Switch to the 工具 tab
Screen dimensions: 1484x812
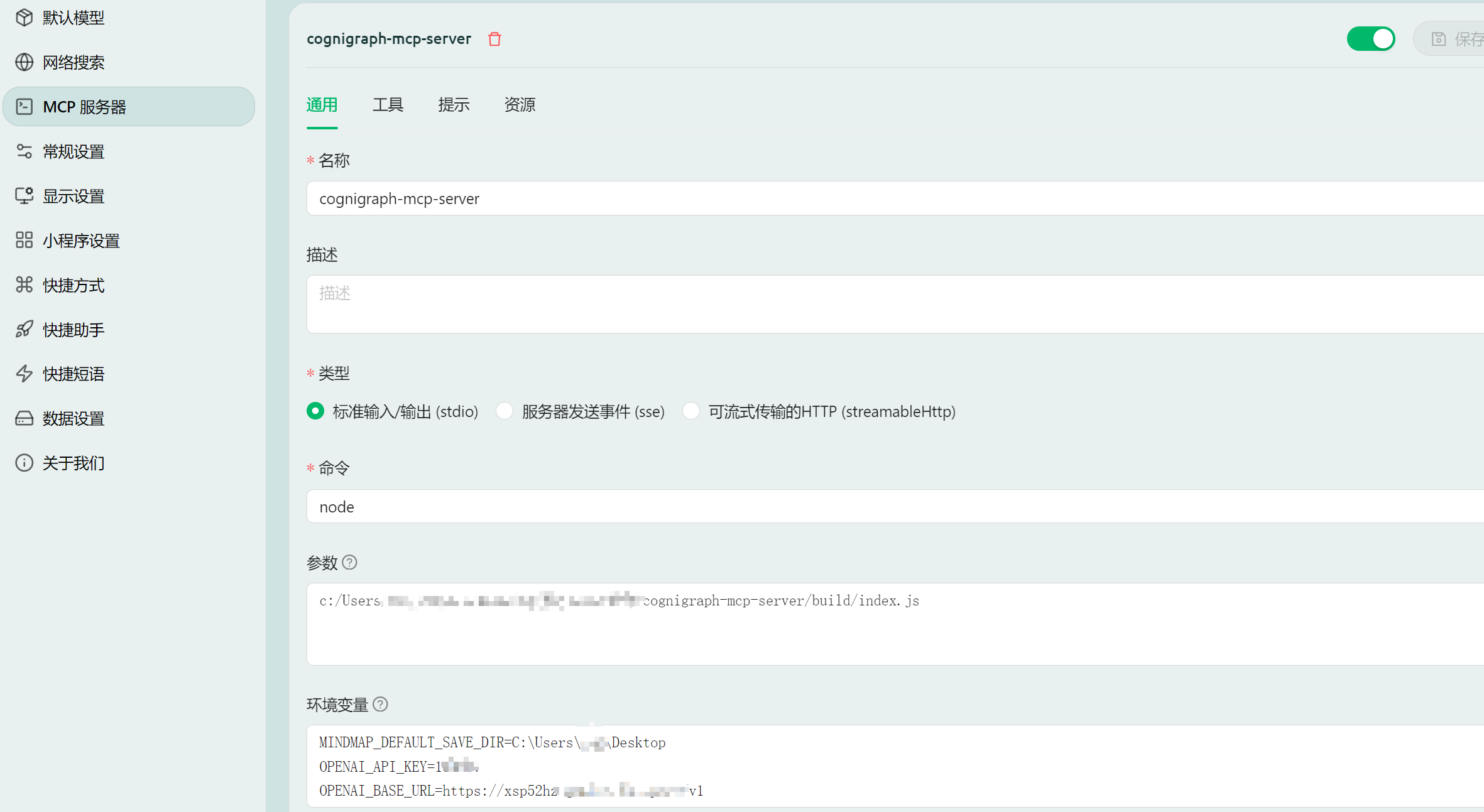[388, 105]
